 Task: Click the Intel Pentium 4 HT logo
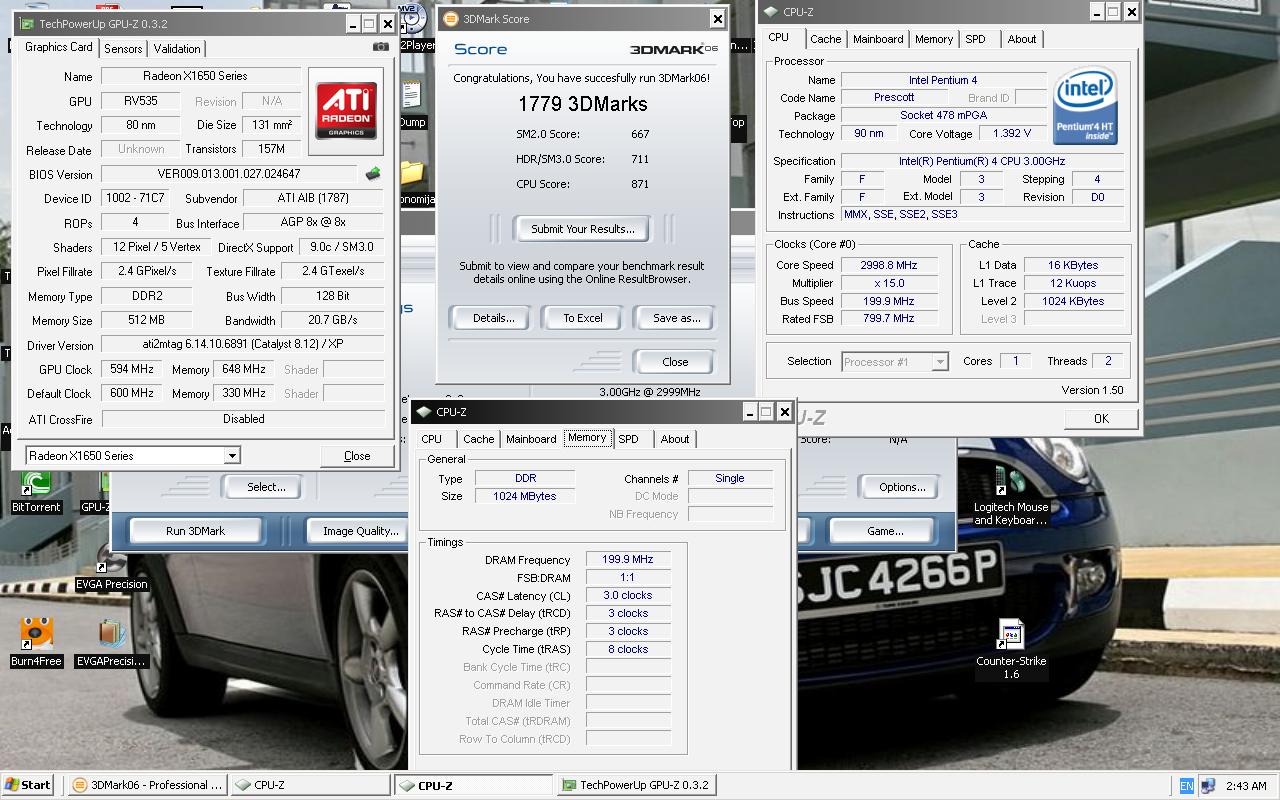point(1085,106)
